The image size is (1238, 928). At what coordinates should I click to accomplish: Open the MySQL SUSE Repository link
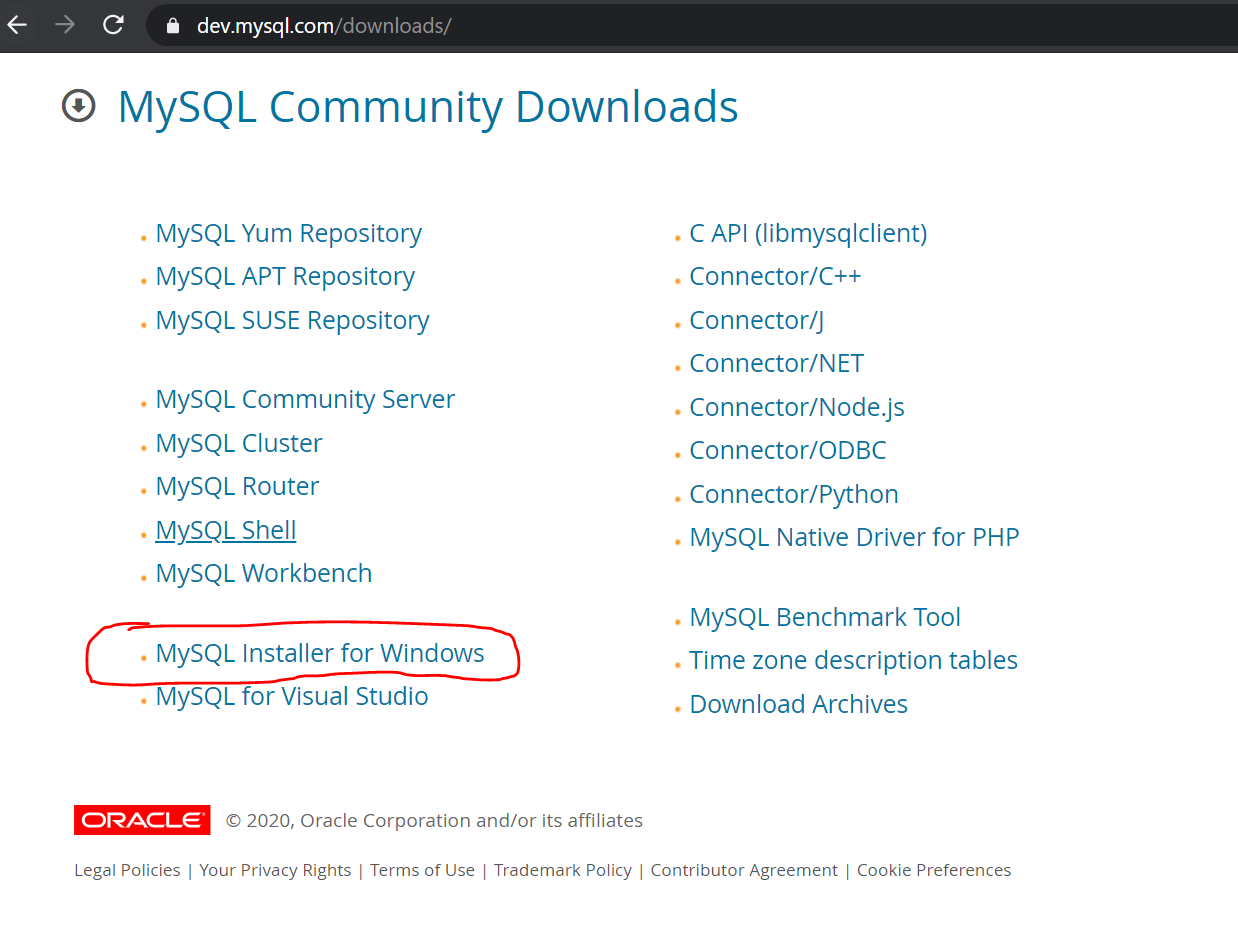292,321
